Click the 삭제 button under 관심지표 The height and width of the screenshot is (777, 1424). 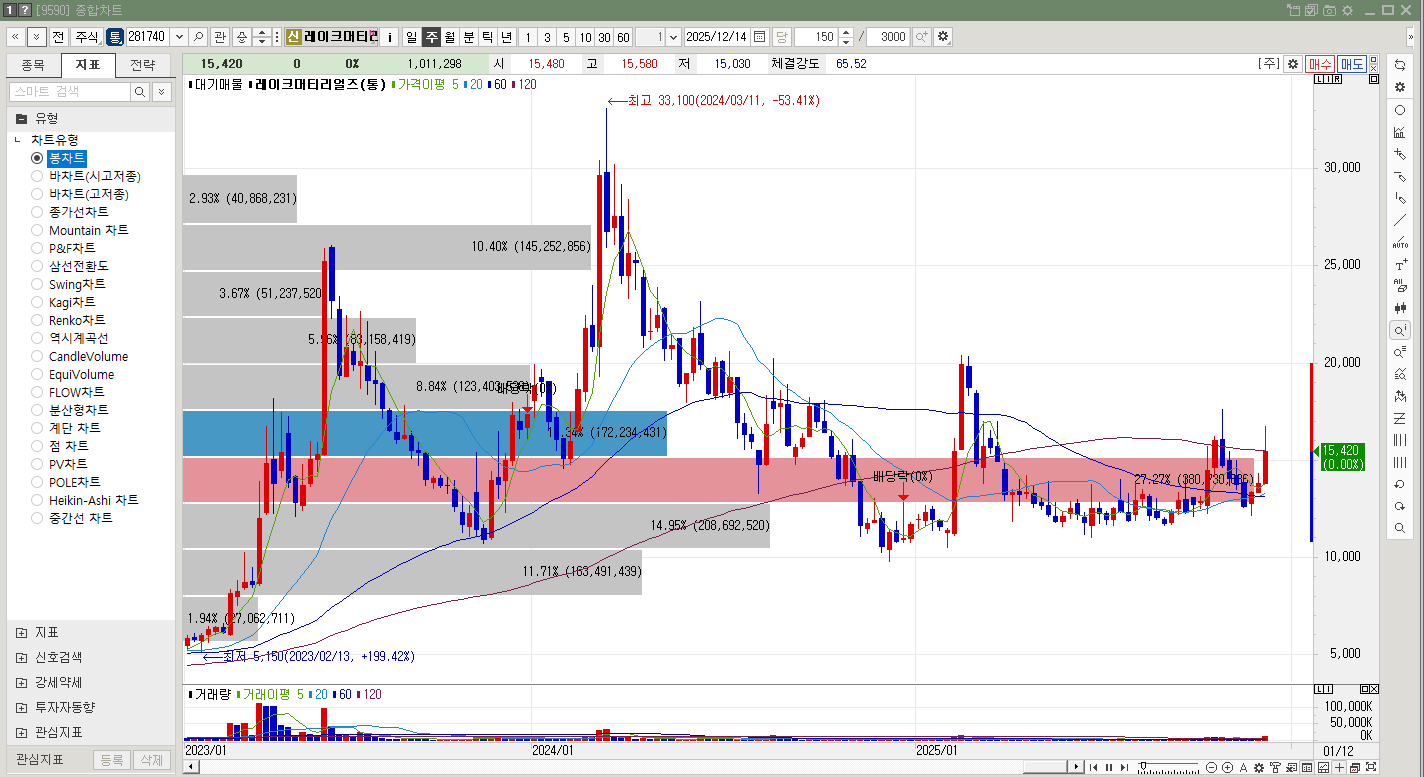click(152, 760)
